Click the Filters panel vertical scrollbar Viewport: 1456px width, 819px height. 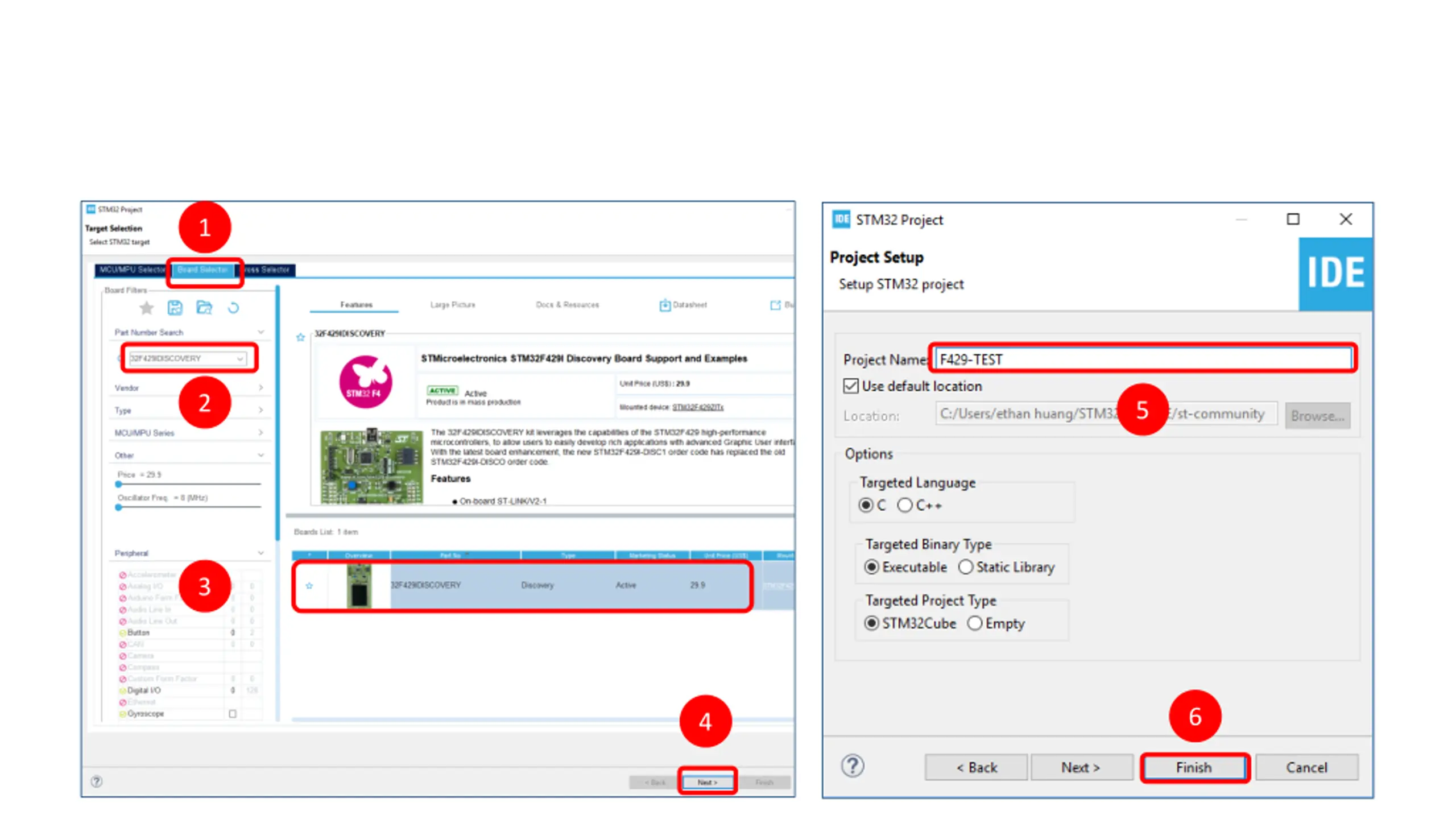pos(278,414)
